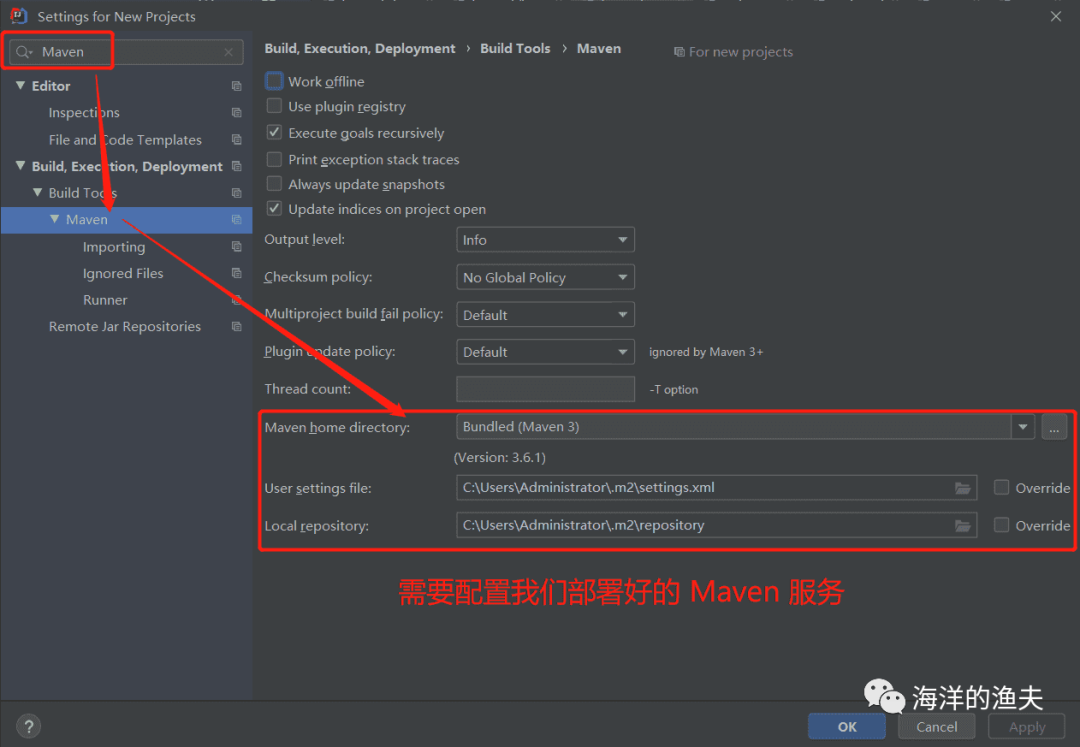1080x747 pixels.
Task: Click Cancel button
Action: pyautogui.click(x=936, y=726)
